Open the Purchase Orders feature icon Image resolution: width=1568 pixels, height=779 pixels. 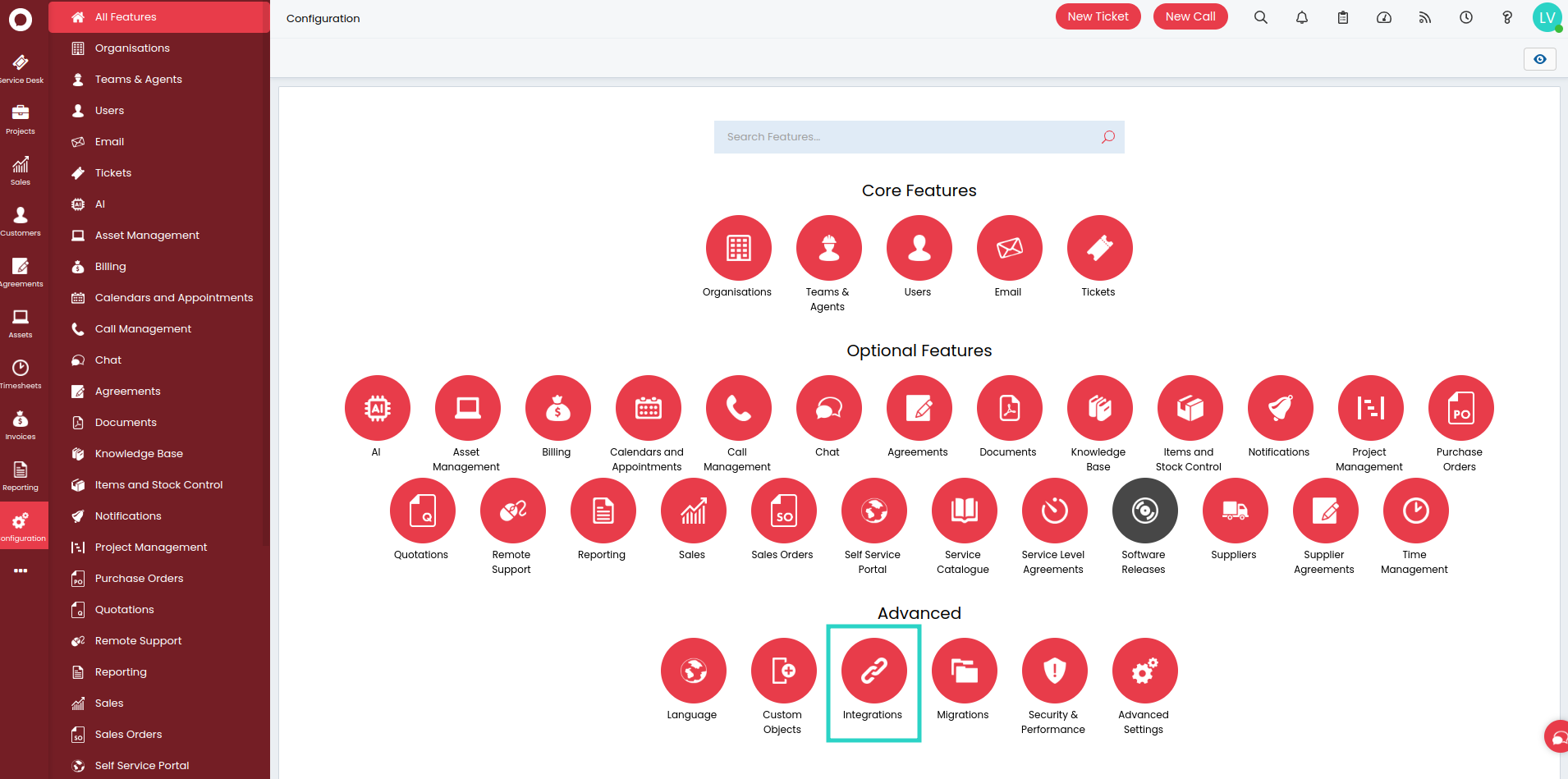pos(1460,409)
